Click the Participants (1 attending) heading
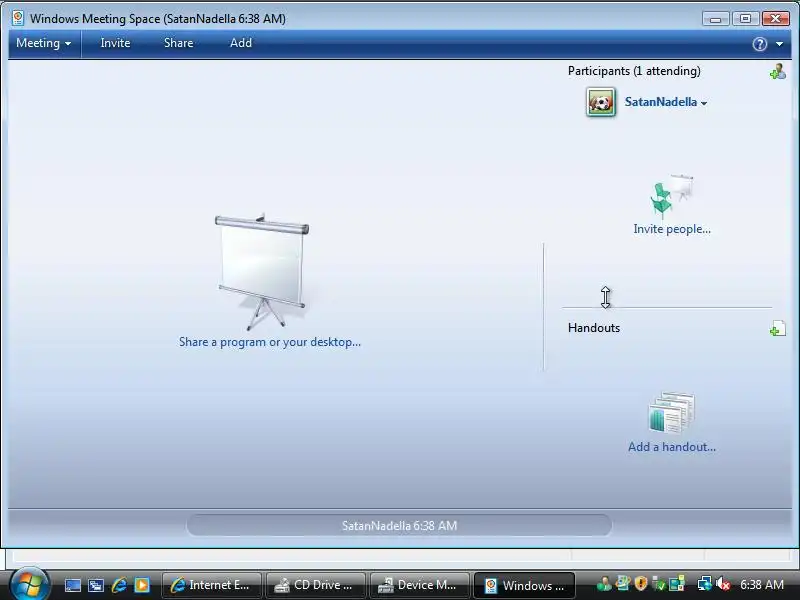 [634, 71]
